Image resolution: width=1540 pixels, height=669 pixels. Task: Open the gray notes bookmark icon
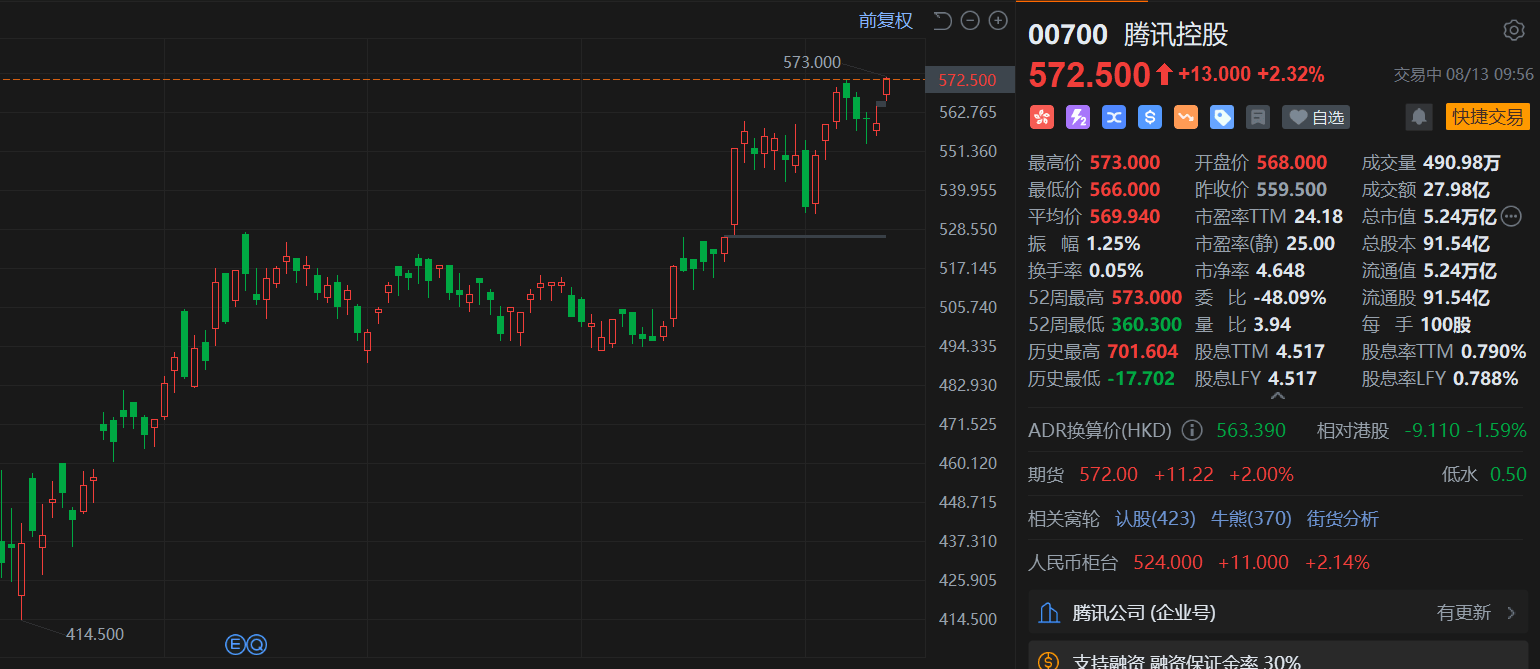pos(1258,117)
